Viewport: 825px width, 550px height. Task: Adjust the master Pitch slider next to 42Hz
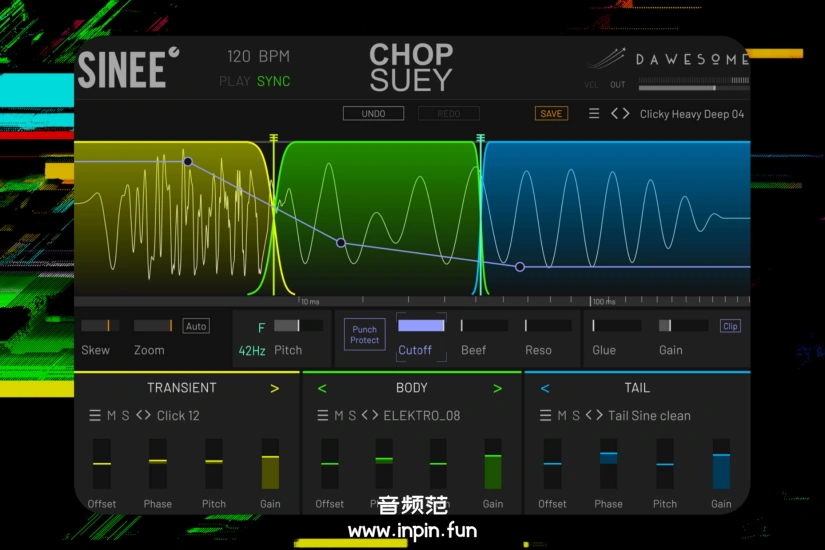[x=298, y=326]
